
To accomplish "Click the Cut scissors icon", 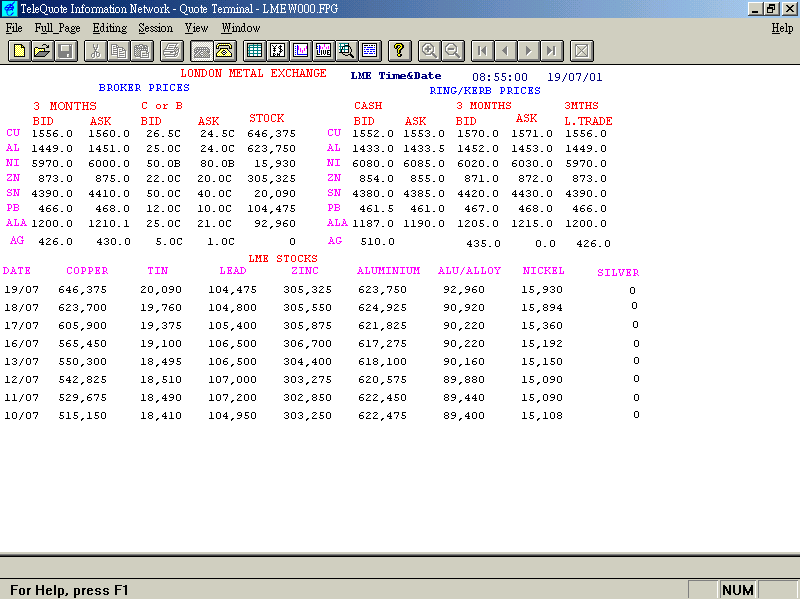I will [x=95, y=51].
